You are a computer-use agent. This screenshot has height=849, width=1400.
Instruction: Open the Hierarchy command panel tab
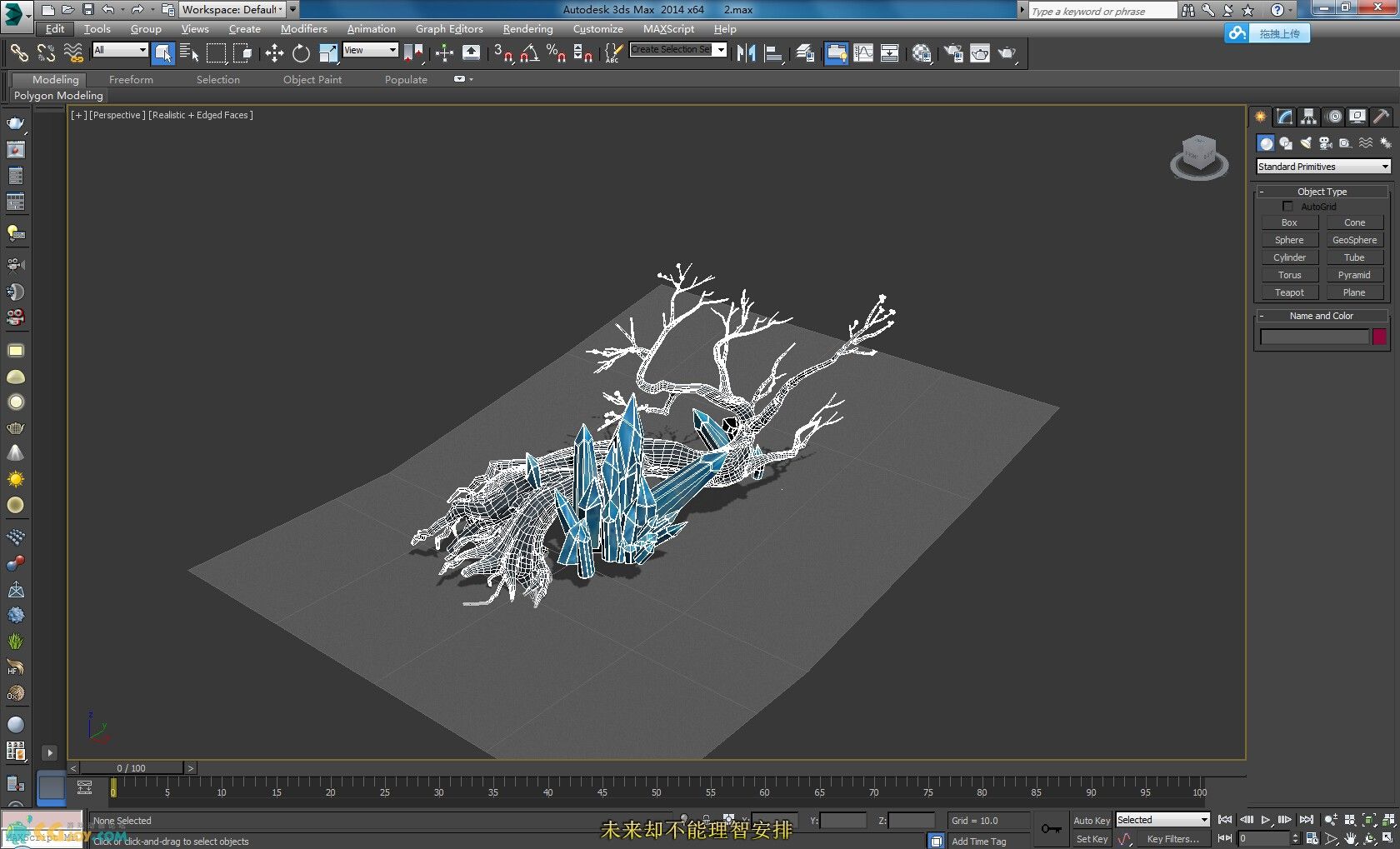pos(1308,117)
